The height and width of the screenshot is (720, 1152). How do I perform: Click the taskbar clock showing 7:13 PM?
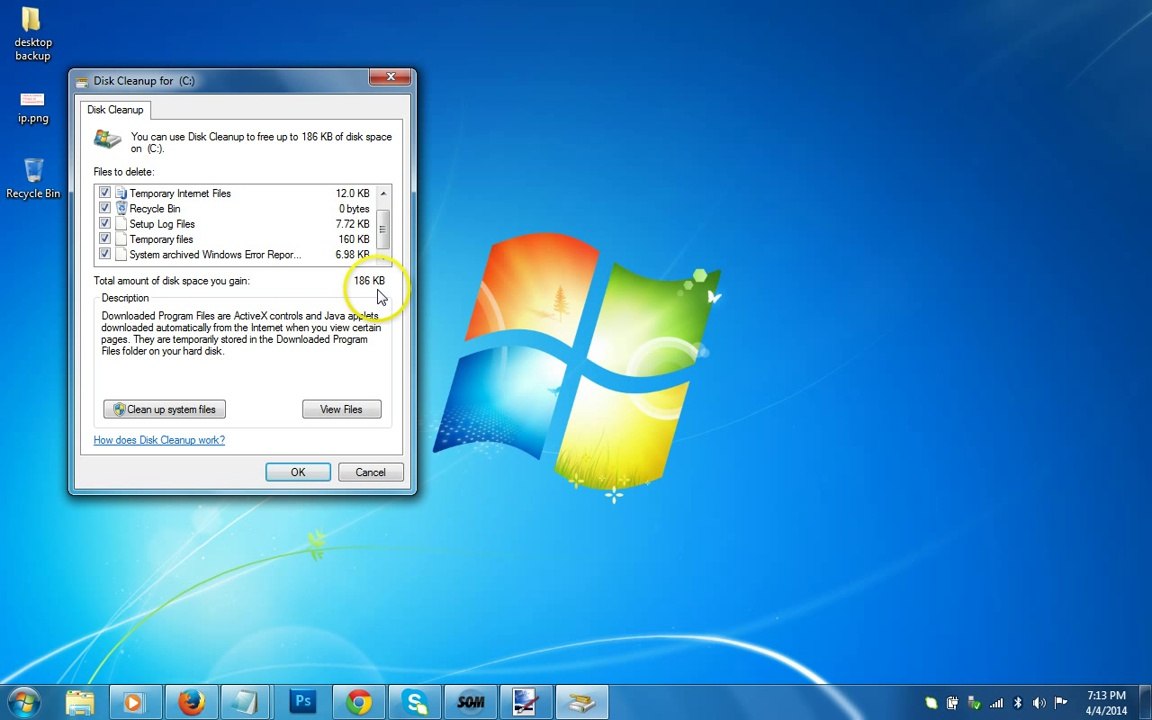[x=1106, y=703]
